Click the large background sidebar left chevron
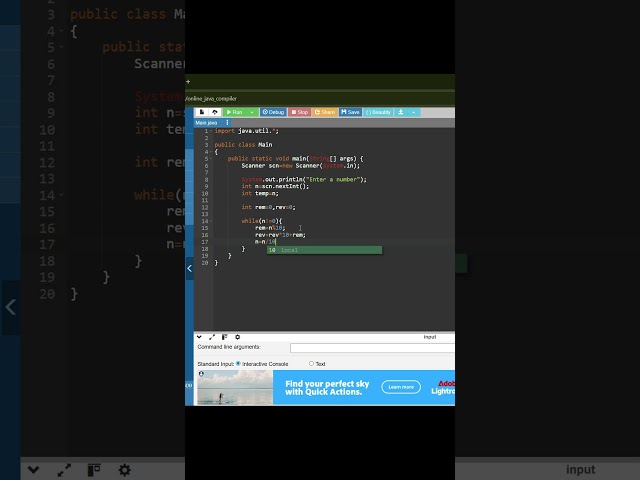The height and width of the screenshot is (480, 640). click(x=11, y=307)
